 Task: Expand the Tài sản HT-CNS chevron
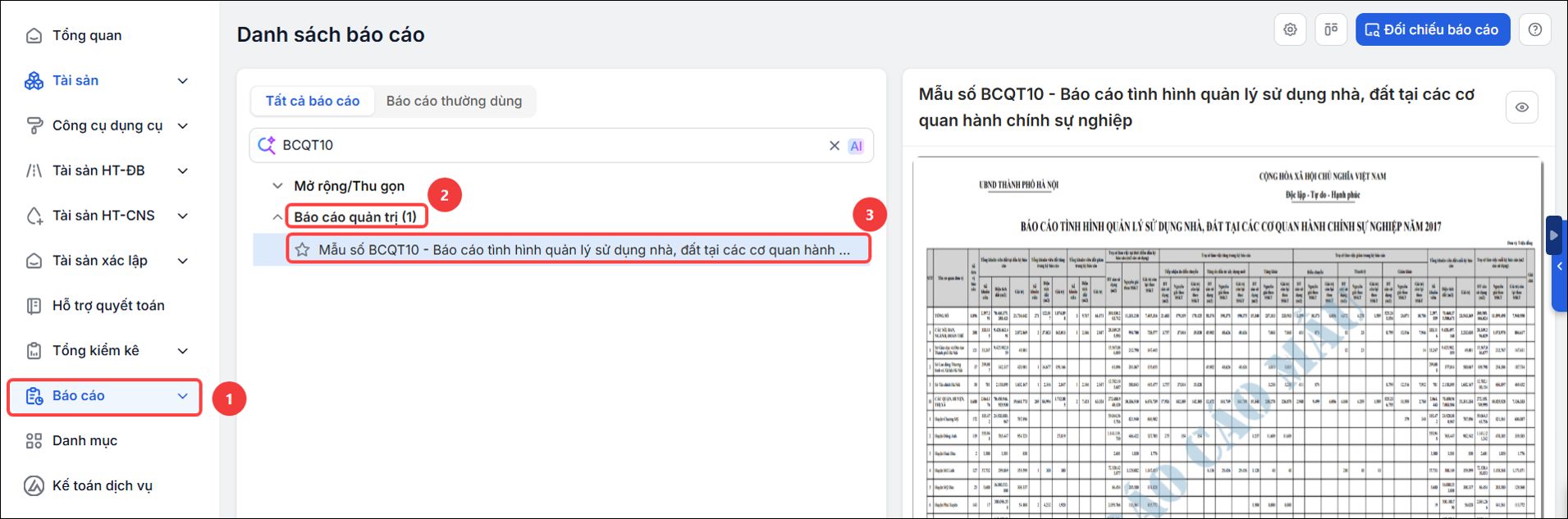pos(183,216)
